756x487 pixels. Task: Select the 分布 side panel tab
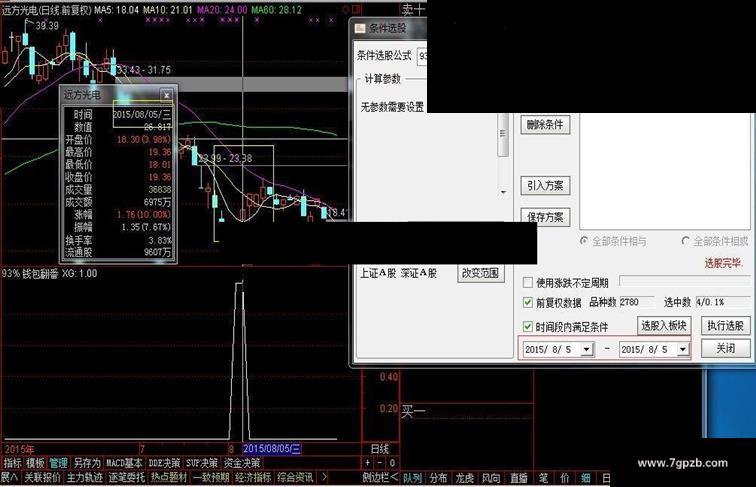coord(438,478)
